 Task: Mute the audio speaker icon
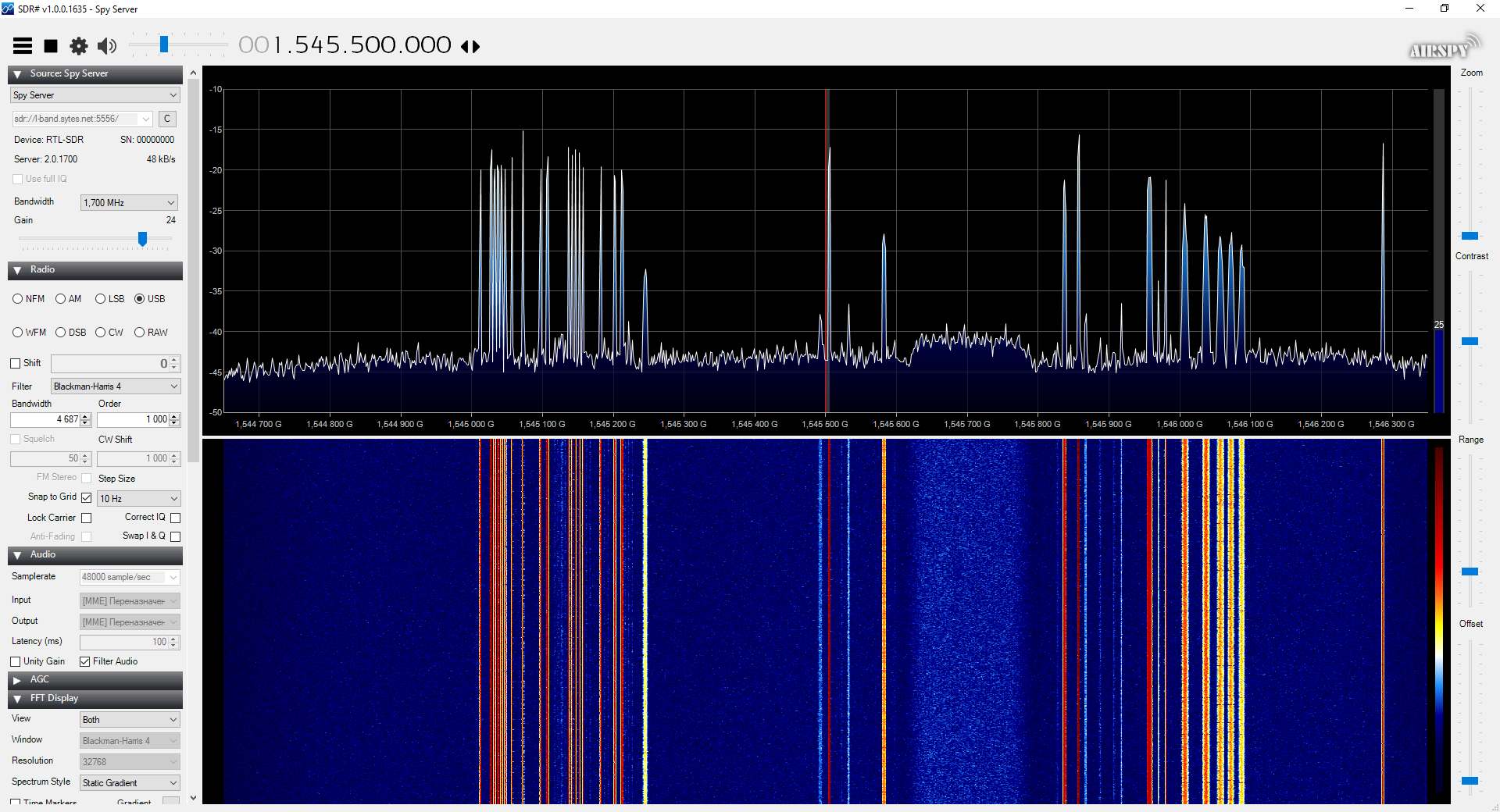[x=107, y=46]
